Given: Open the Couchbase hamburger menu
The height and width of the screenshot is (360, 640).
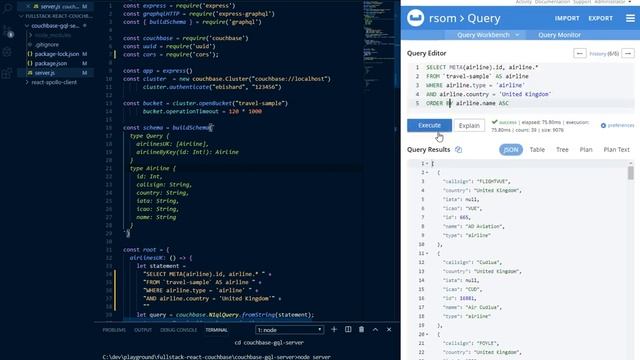Looking at the screenshot, I should (630, 18).
